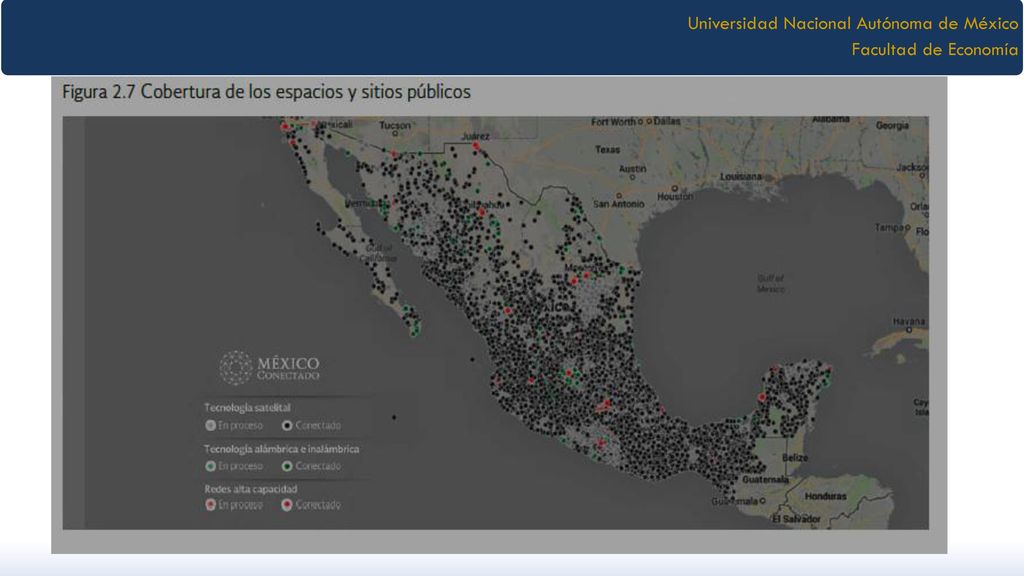Click the Gulf of California label
The height and width of the screenshot is (576, 1024).
point(380,253)
